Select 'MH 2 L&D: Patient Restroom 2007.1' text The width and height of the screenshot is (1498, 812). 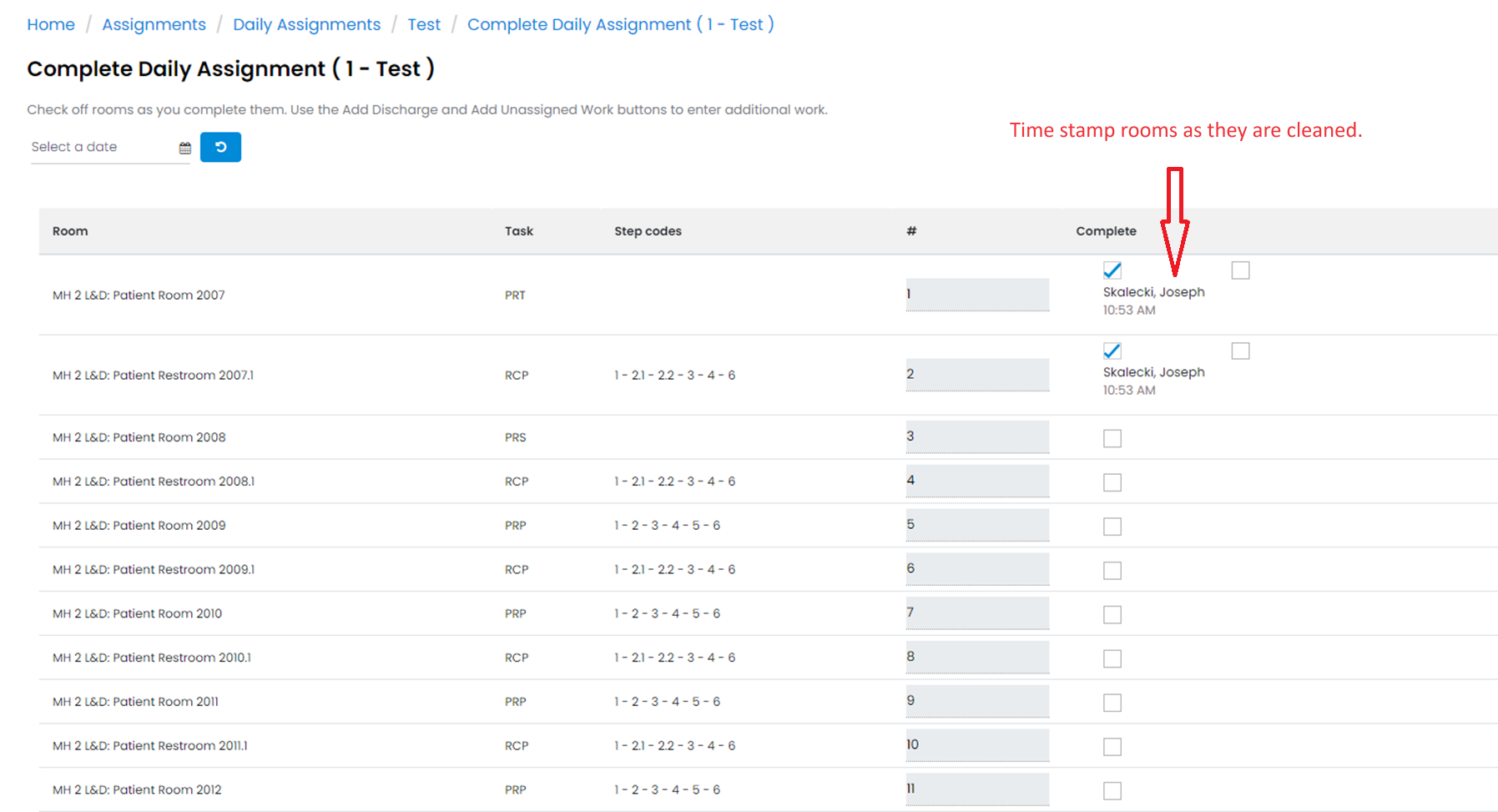pos(153,376)
